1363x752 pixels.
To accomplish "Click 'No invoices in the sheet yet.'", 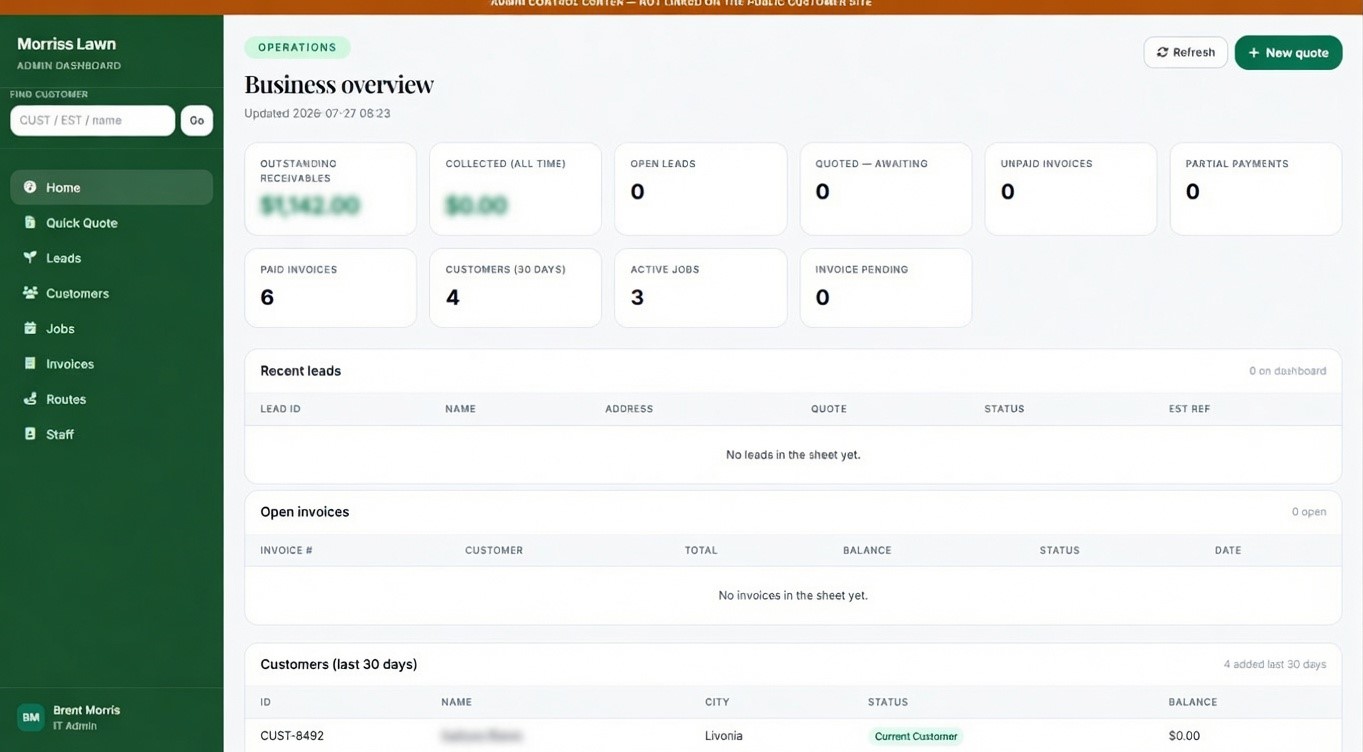I will coord(793,595).
